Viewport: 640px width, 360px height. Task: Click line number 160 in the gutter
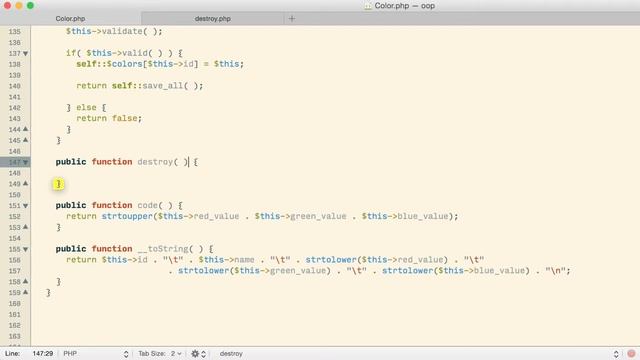(14, 304)
